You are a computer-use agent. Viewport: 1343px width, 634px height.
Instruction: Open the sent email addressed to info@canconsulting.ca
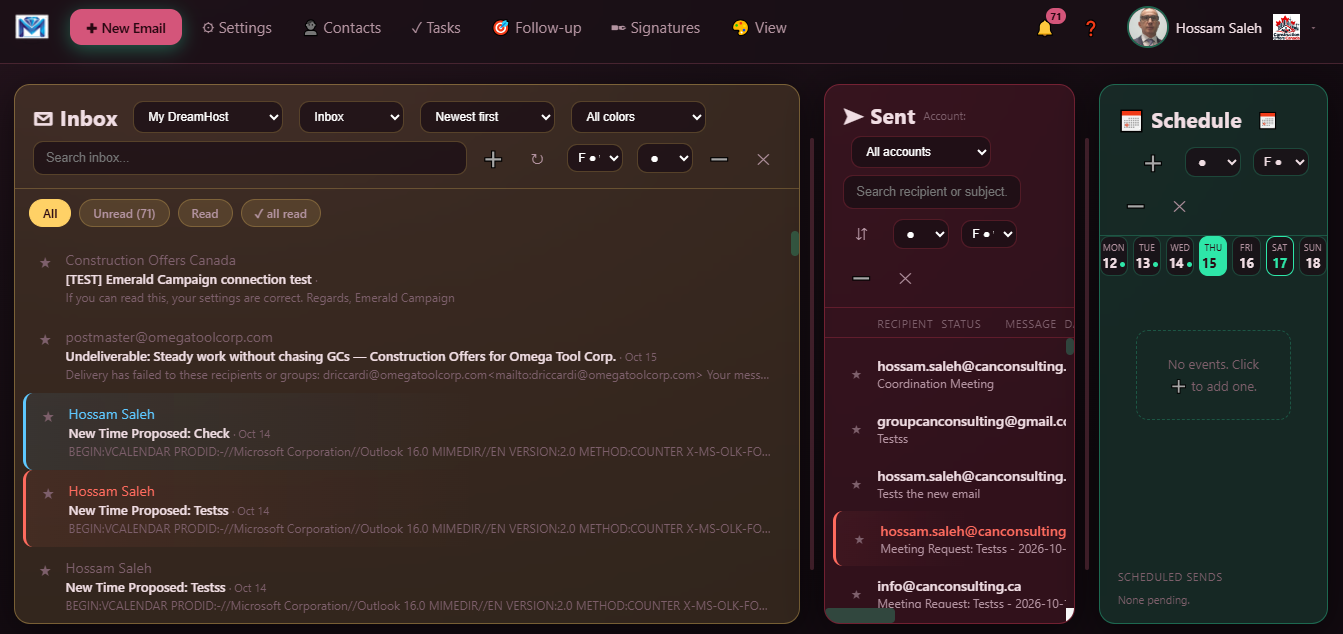tap(950, 594)
